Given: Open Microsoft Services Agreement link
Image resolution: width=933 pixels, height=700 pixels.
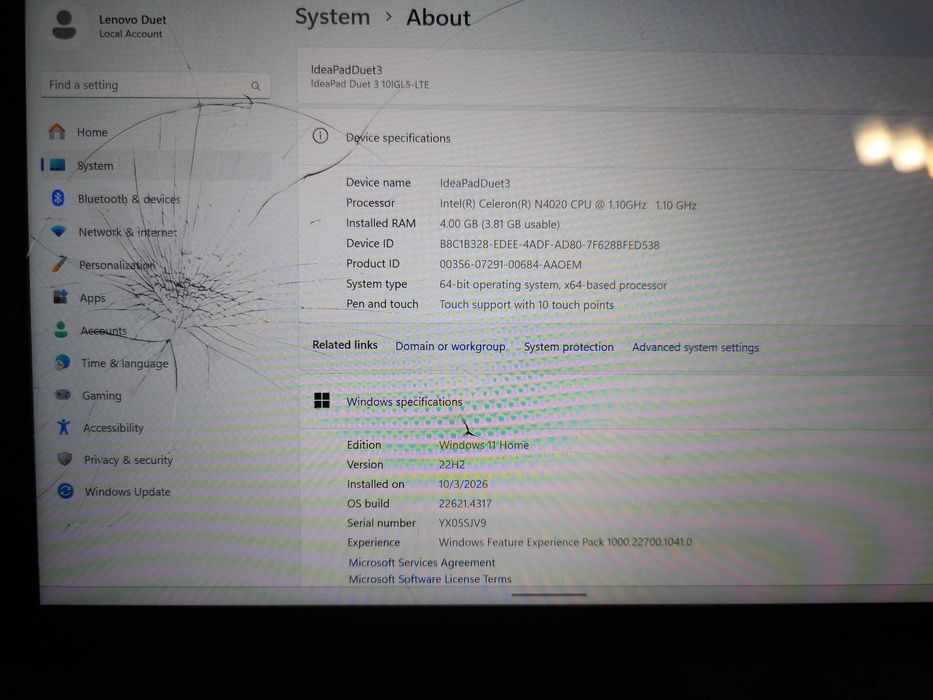Looking at the screenshot, I should pyautogui.click(x=421, y=562).
